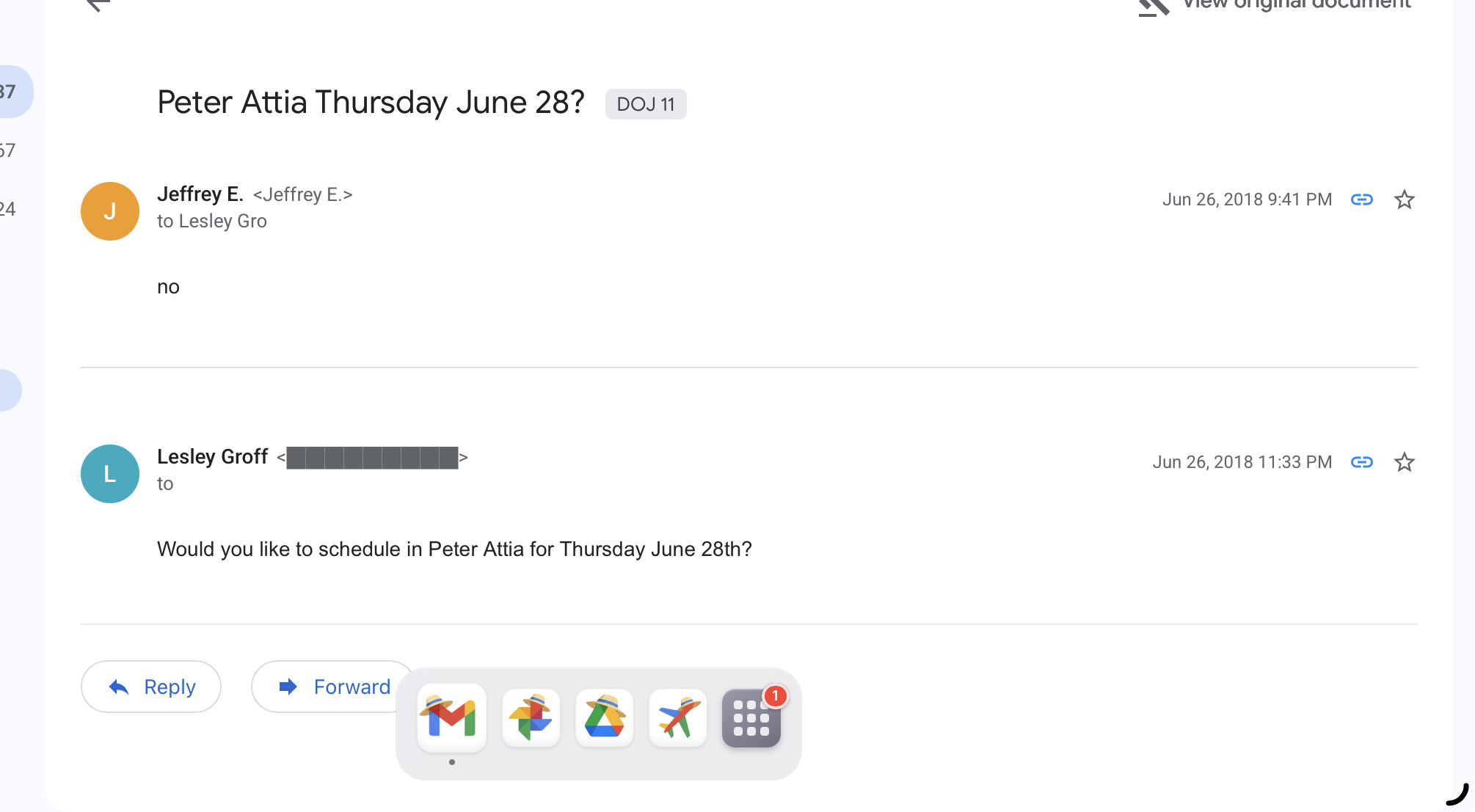
Task: Click the DOJ 11 label tag
Action: tap(645, 104)
